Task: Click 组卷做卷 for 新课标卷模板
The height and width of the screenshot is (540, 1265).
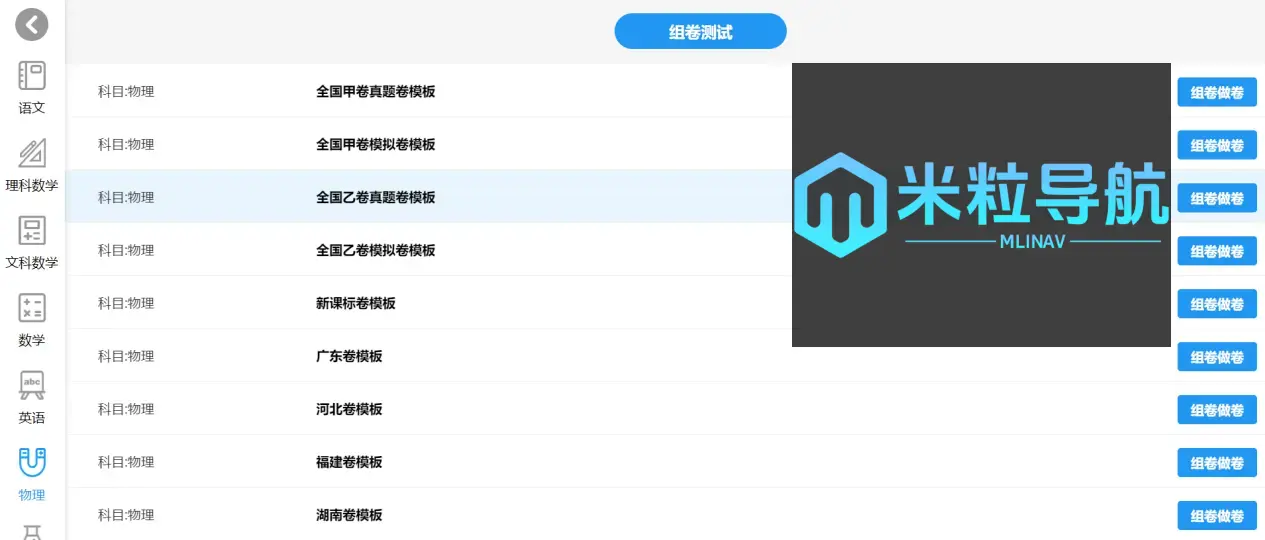Action: tap(1217, 305)
